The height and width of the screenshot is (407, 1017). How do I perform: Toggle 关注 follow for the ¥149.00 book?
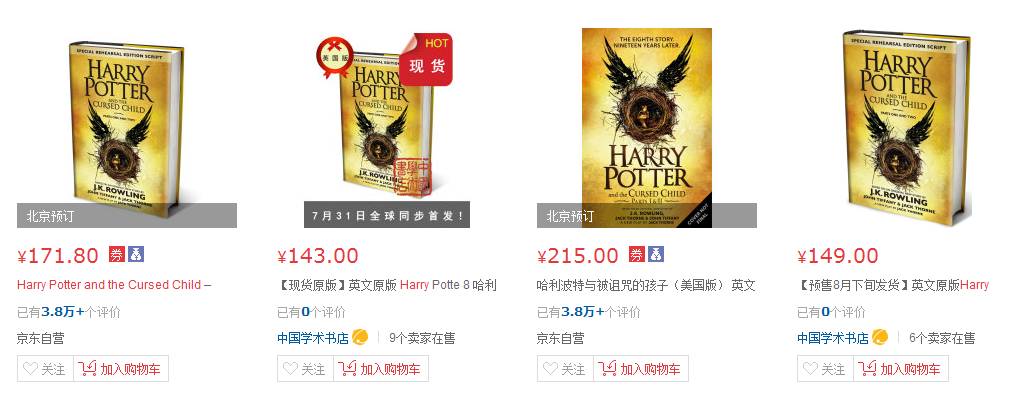pos(826,369)
